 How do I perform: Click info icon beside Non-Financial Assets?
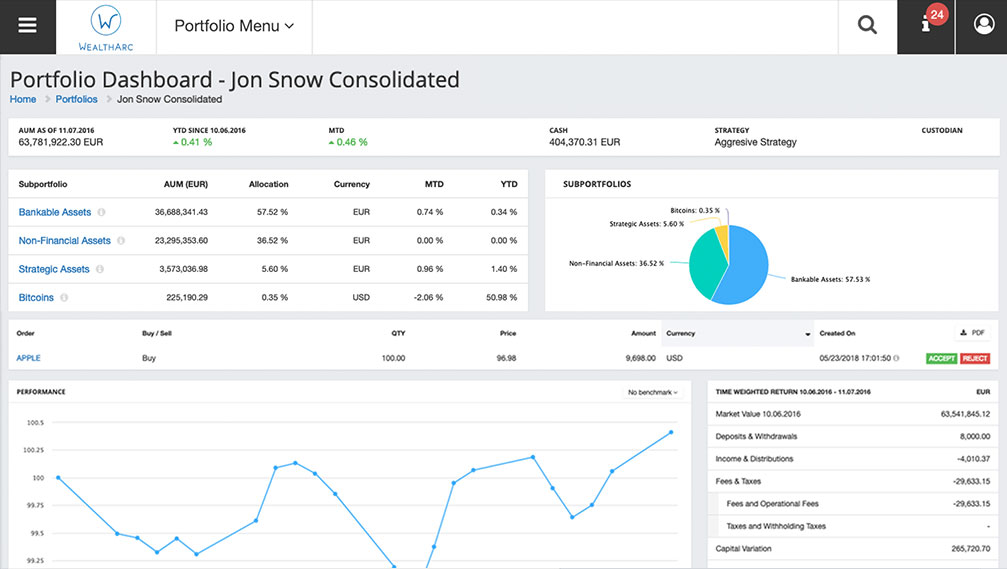point(121,241)
